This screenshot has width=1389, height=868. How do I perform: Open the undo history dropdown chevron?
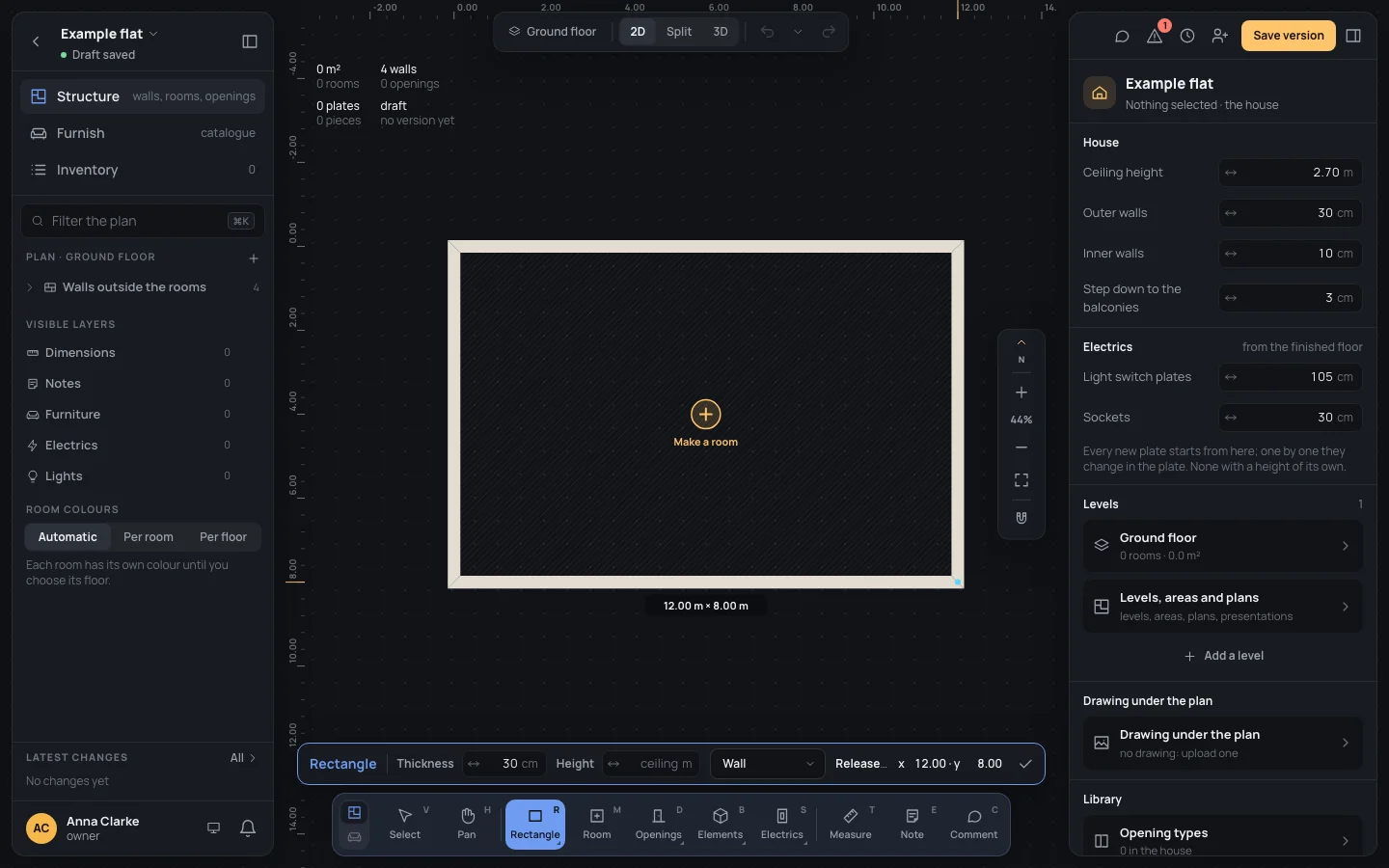pos(798,32)
